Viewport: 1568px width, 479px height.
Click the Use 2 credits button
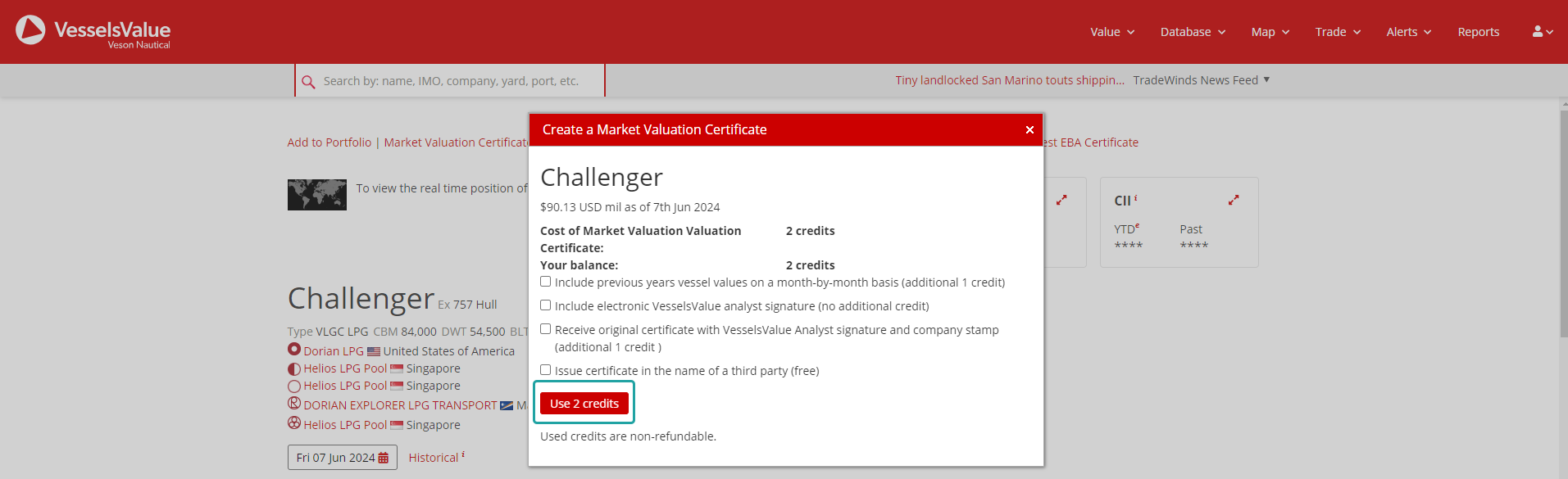click(x=584, y=404)
